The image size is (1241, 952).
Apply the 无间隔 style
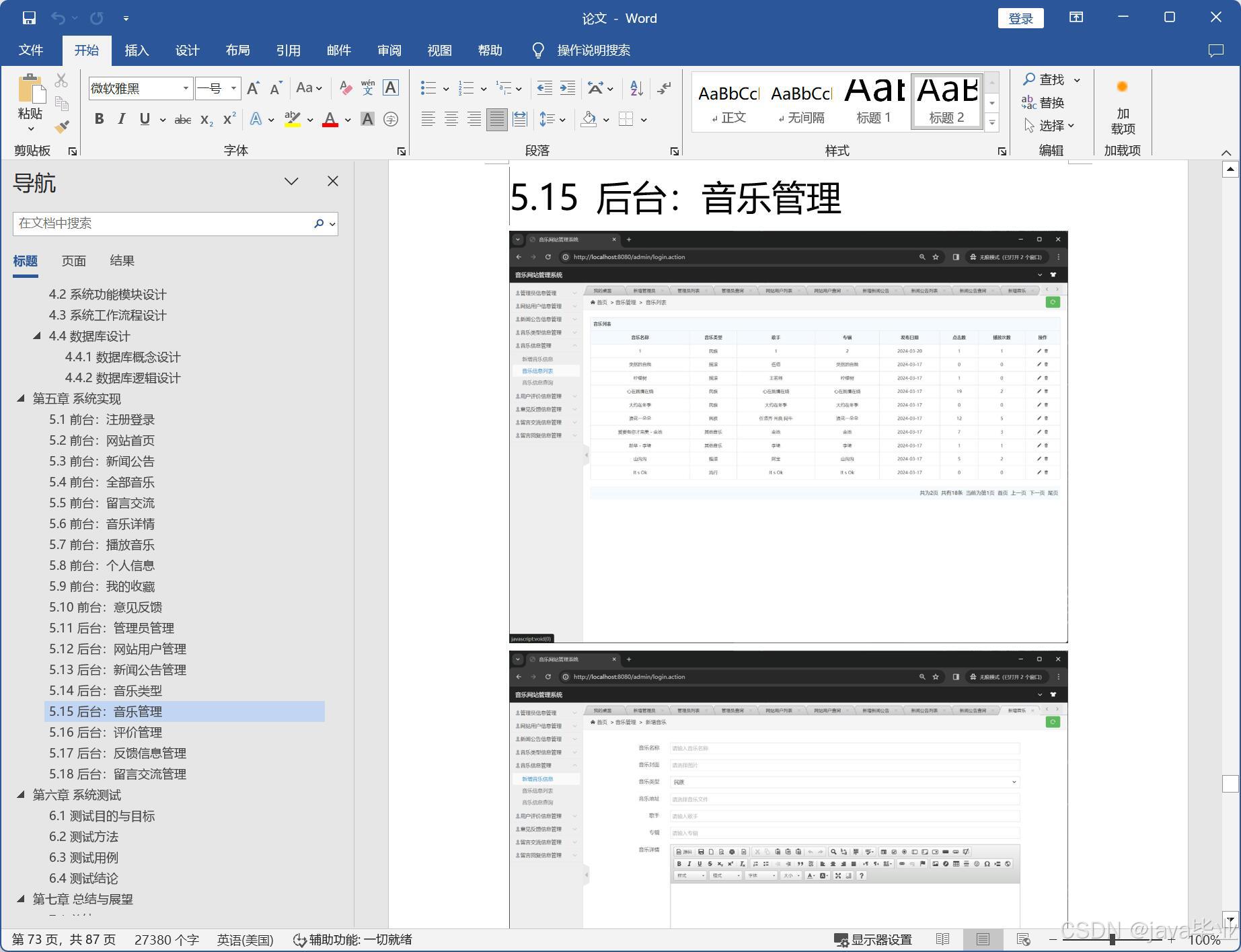click(801, 102)
